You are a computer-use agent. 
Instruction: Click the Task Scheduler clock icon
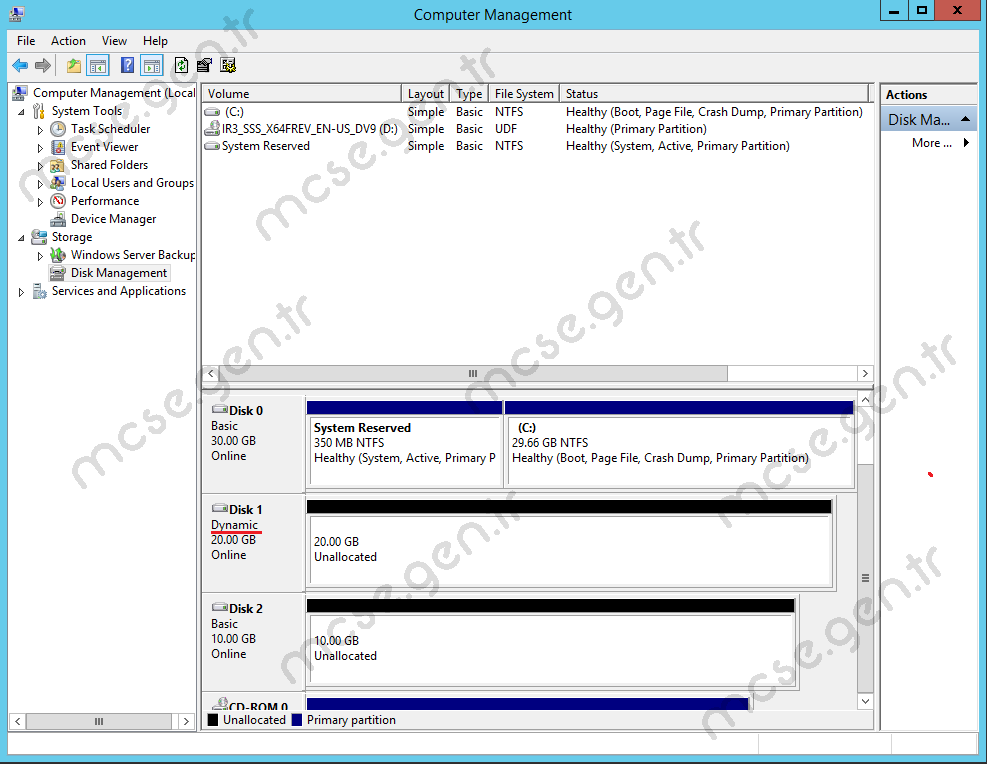[x=58, y=129]
